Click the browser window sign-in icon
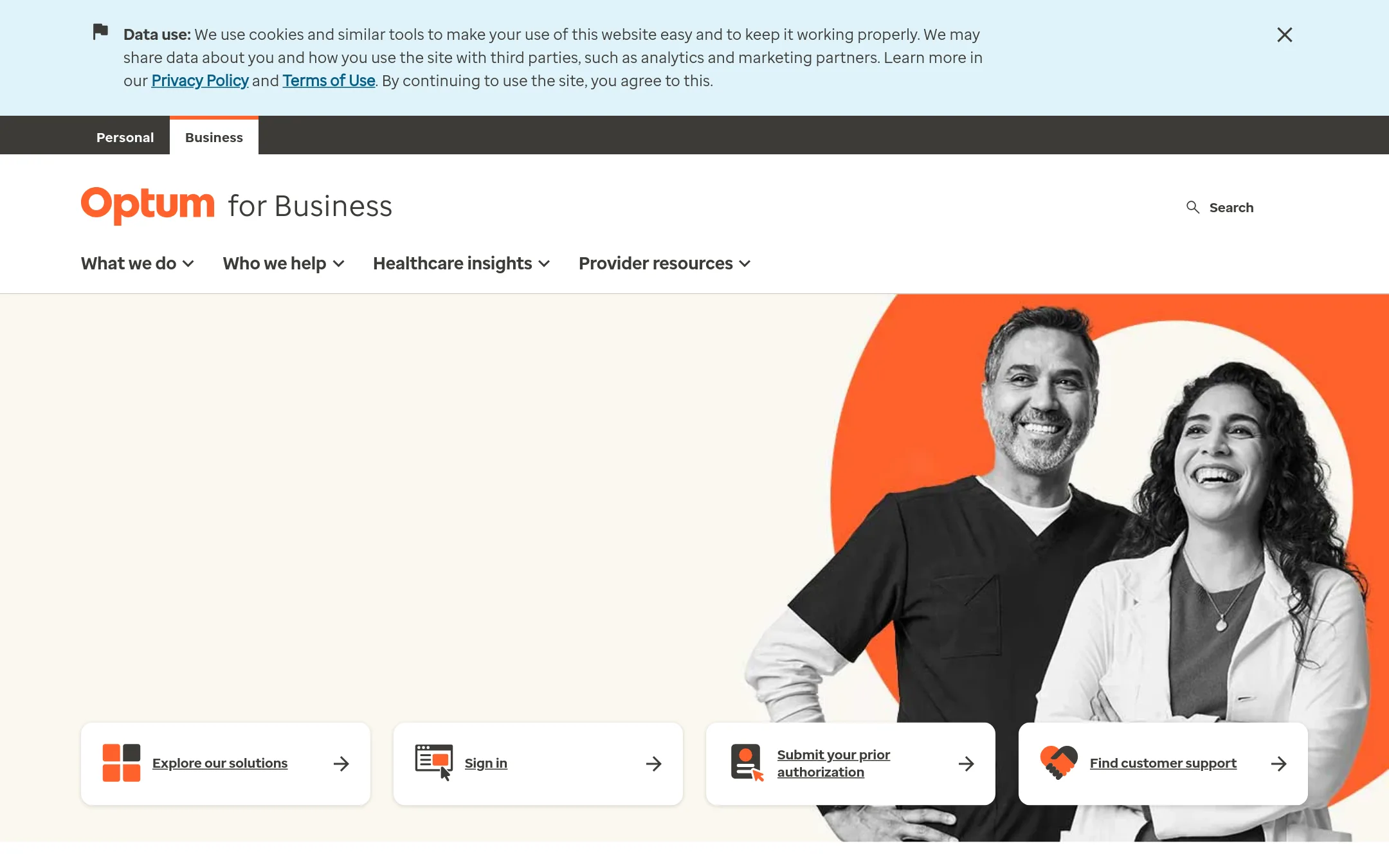 (x=434, y=763)
